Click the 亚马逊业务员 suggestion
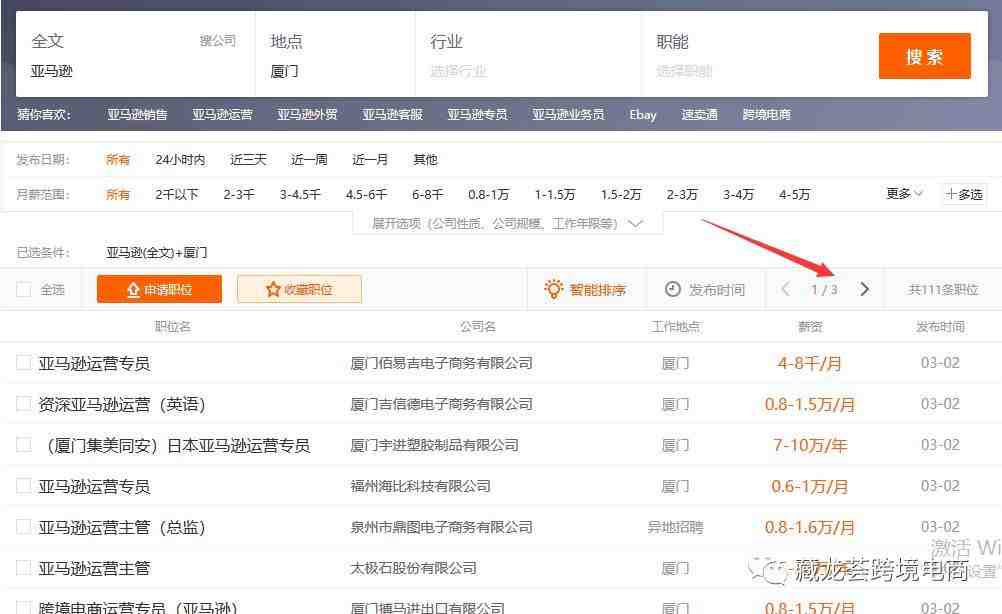Viewport: 1002px width, 614px height. coord(568,114)
